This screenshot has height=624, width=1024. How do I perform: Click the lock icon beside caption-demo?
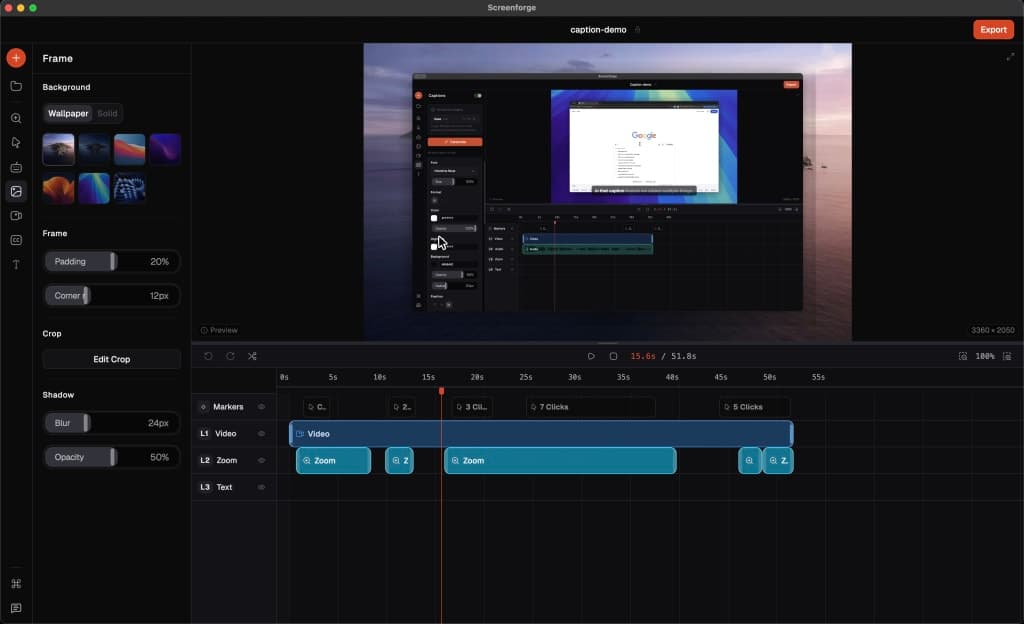(637, 29)
